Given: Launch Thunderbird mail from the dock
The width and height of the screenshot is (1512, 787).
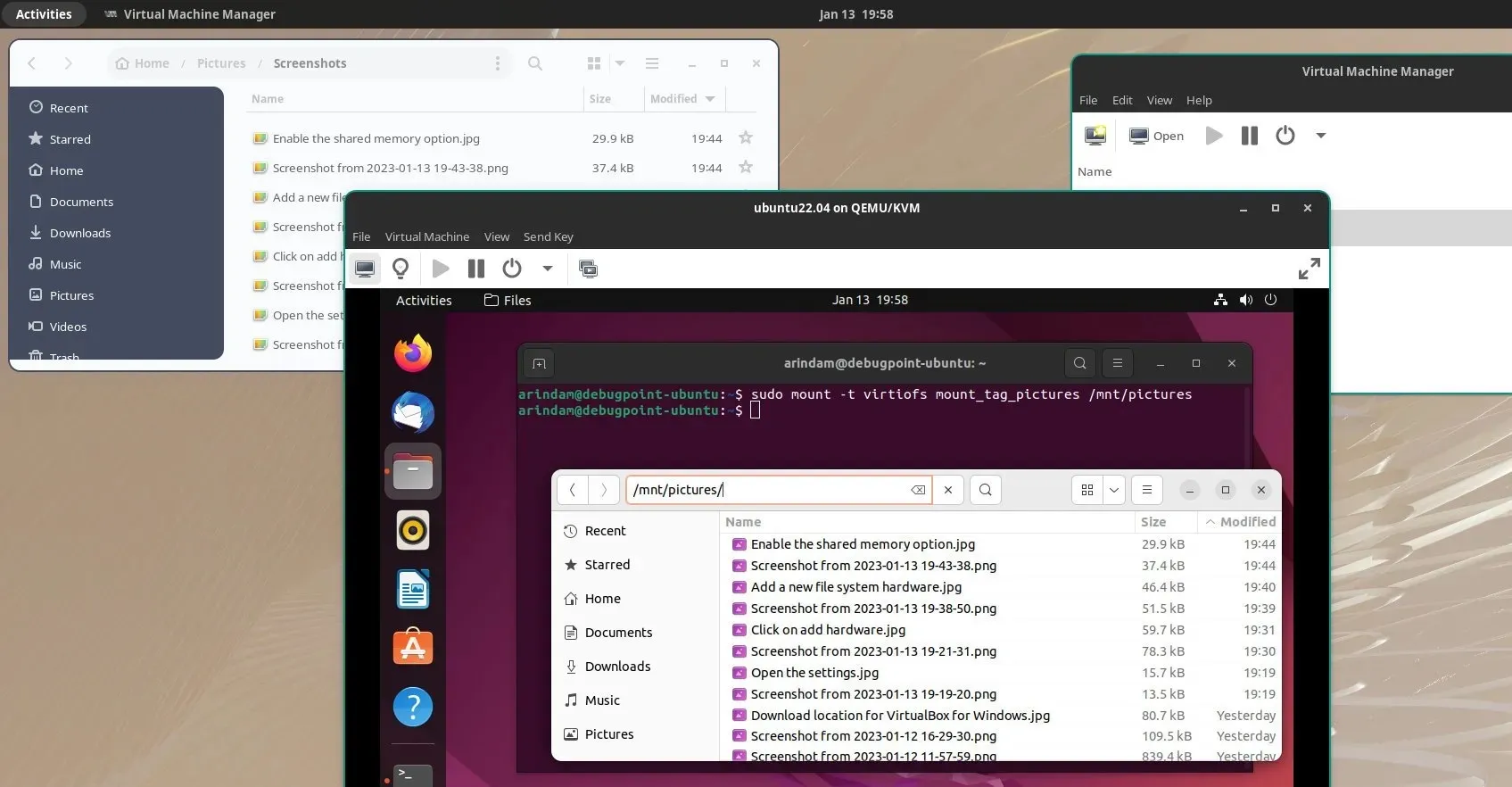Looking at the screenshot, I should coord(413,413).
